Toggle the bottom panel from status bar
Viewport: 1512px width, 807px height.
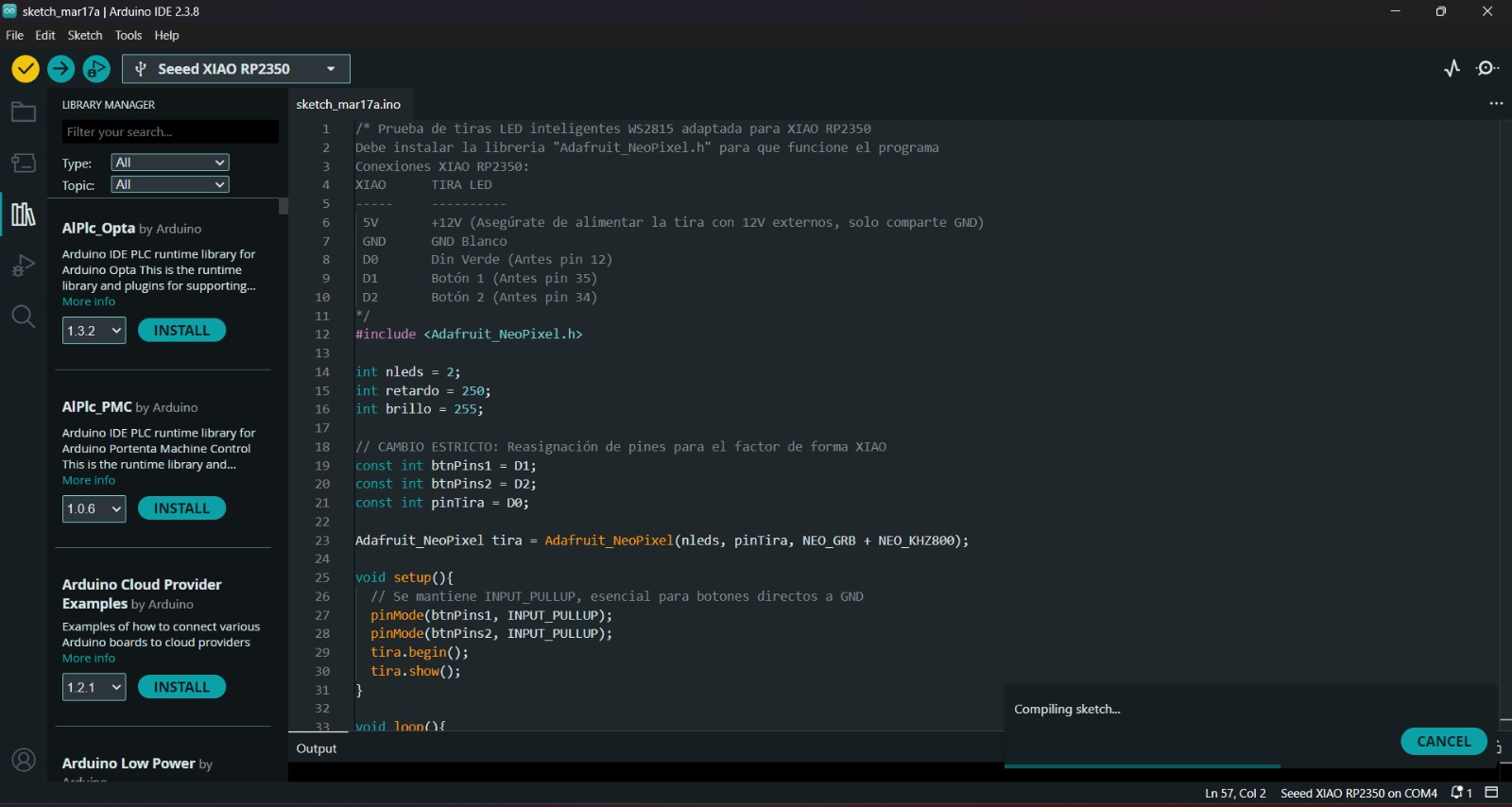coord(1492,793)
